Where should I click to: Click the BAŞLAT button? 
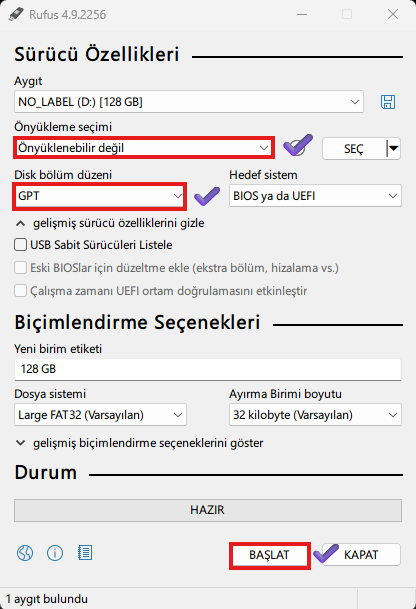[x=270, y=555]
